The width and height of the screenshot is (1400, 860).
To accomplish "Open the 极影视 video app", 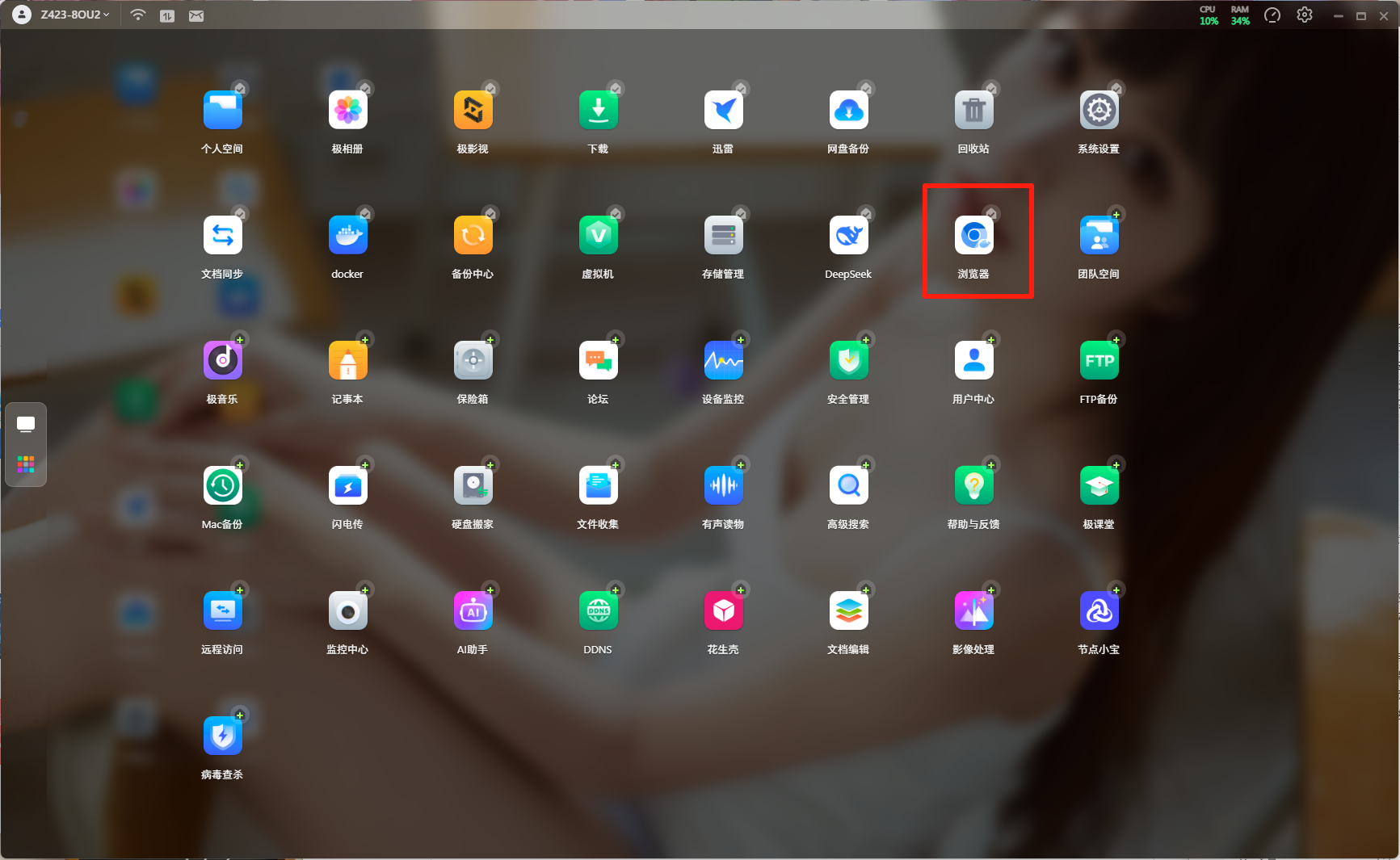I will [x=473, y=110].
